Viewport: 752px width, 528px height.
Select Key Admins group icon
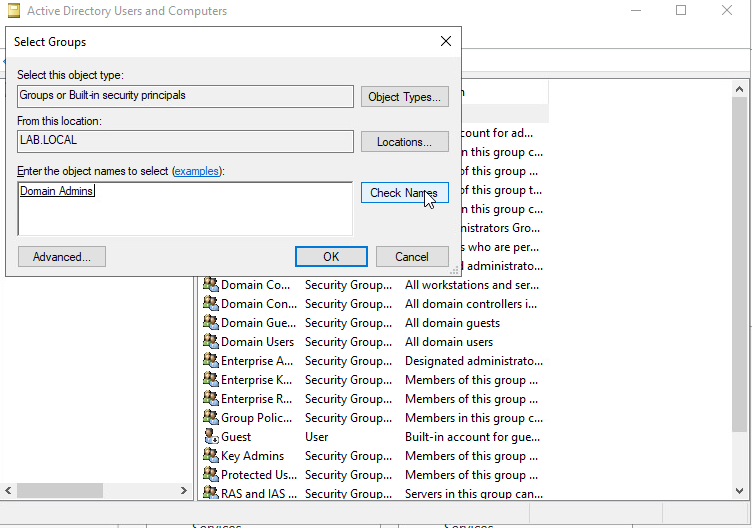click(x=211, y=455)
